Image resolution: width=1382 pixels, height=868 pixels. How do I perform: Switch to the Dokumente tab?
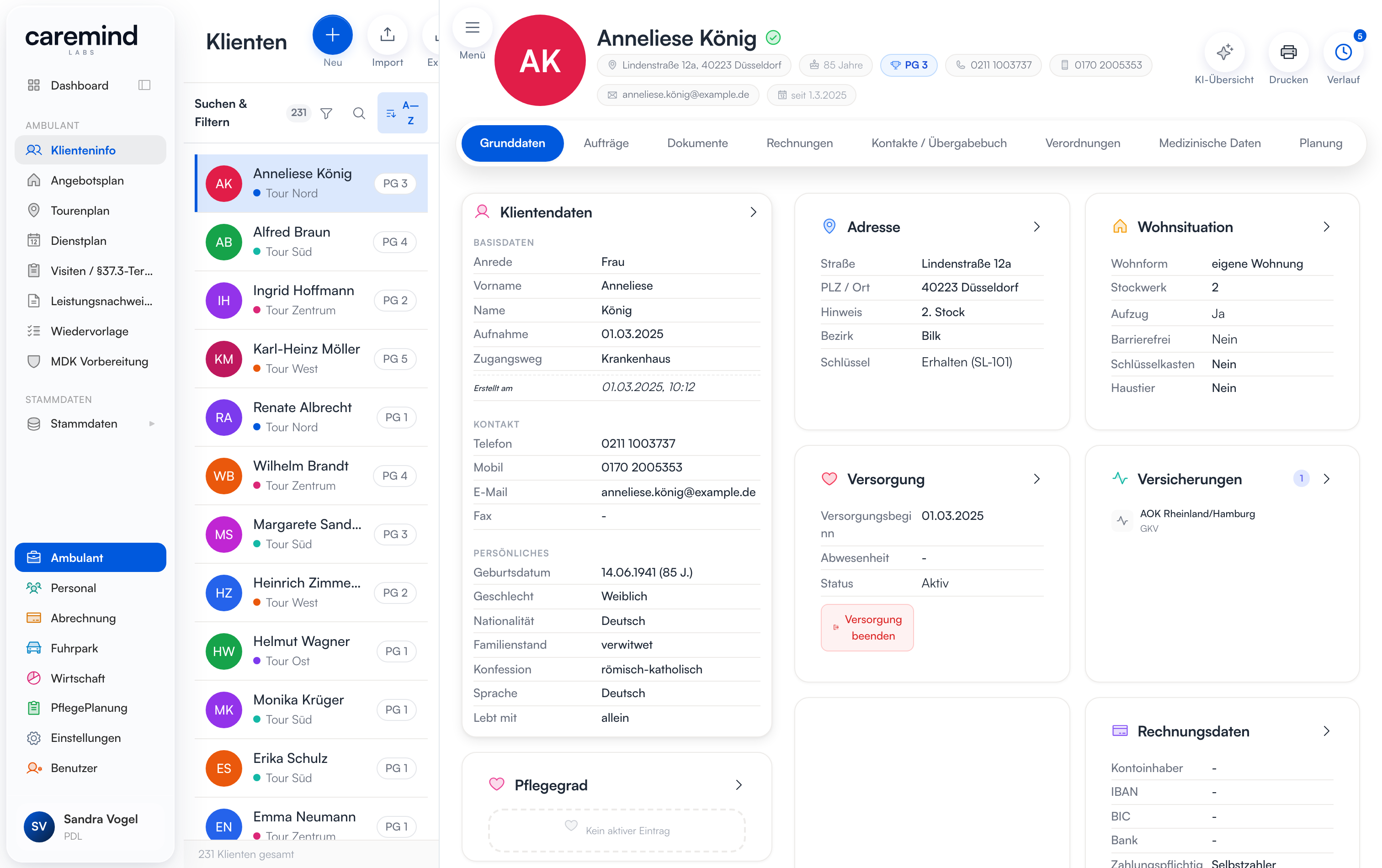pyautogui.click(x=697, y=143)
